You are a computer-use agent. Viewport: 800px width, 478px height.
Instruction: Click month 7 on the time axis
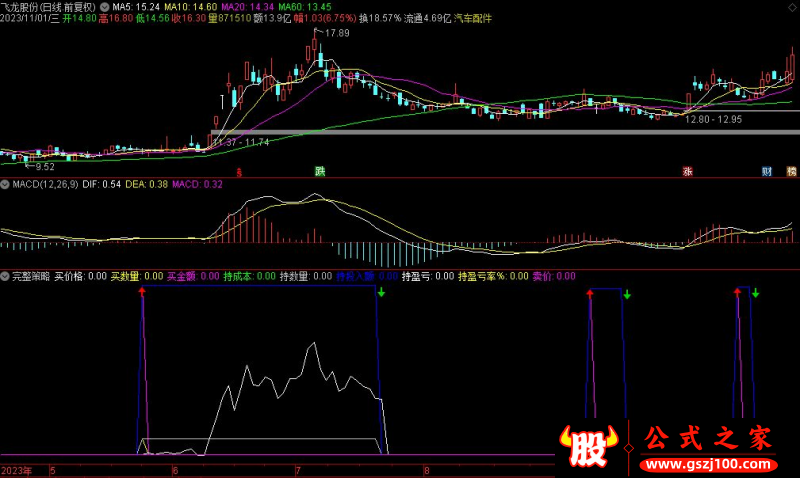point(297,469)
